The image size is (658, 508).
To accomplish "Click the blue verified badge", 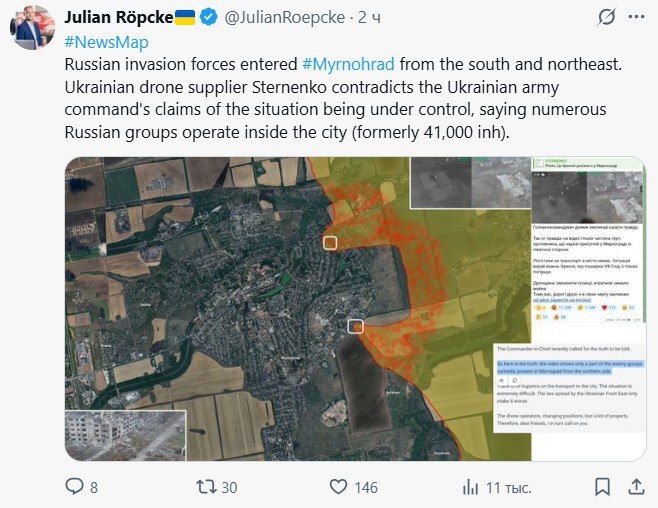I will 207,17.
